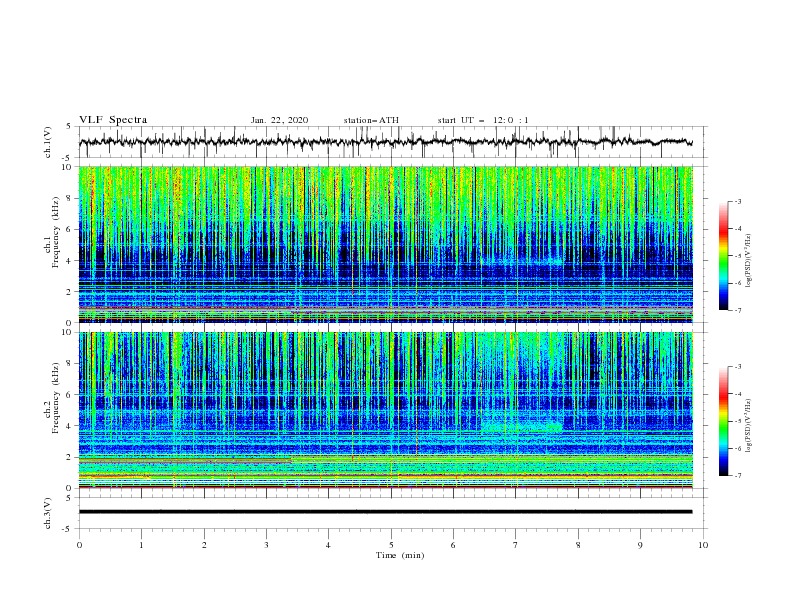
Task: Click the "4" tick on the time axis
Action: tap(329, 545)
